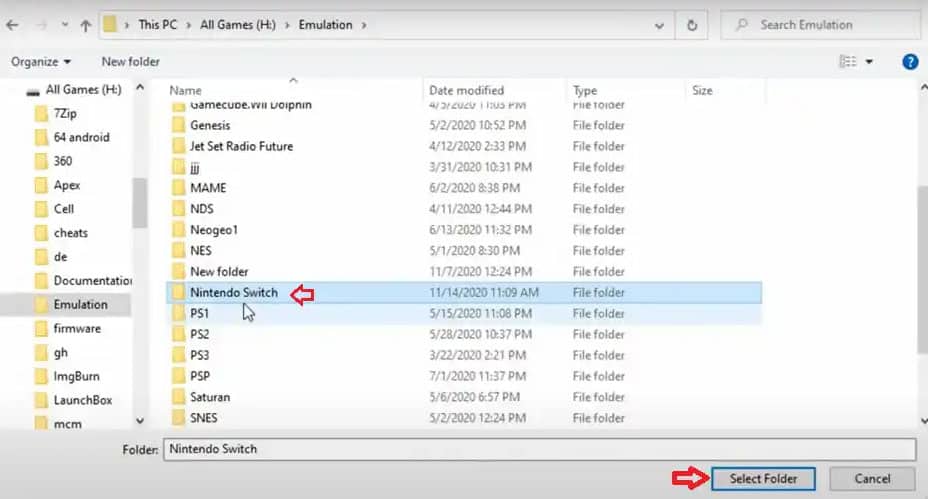928x499 pixels.
Task: Click Genesis folder icon
Action: (178, 125)
